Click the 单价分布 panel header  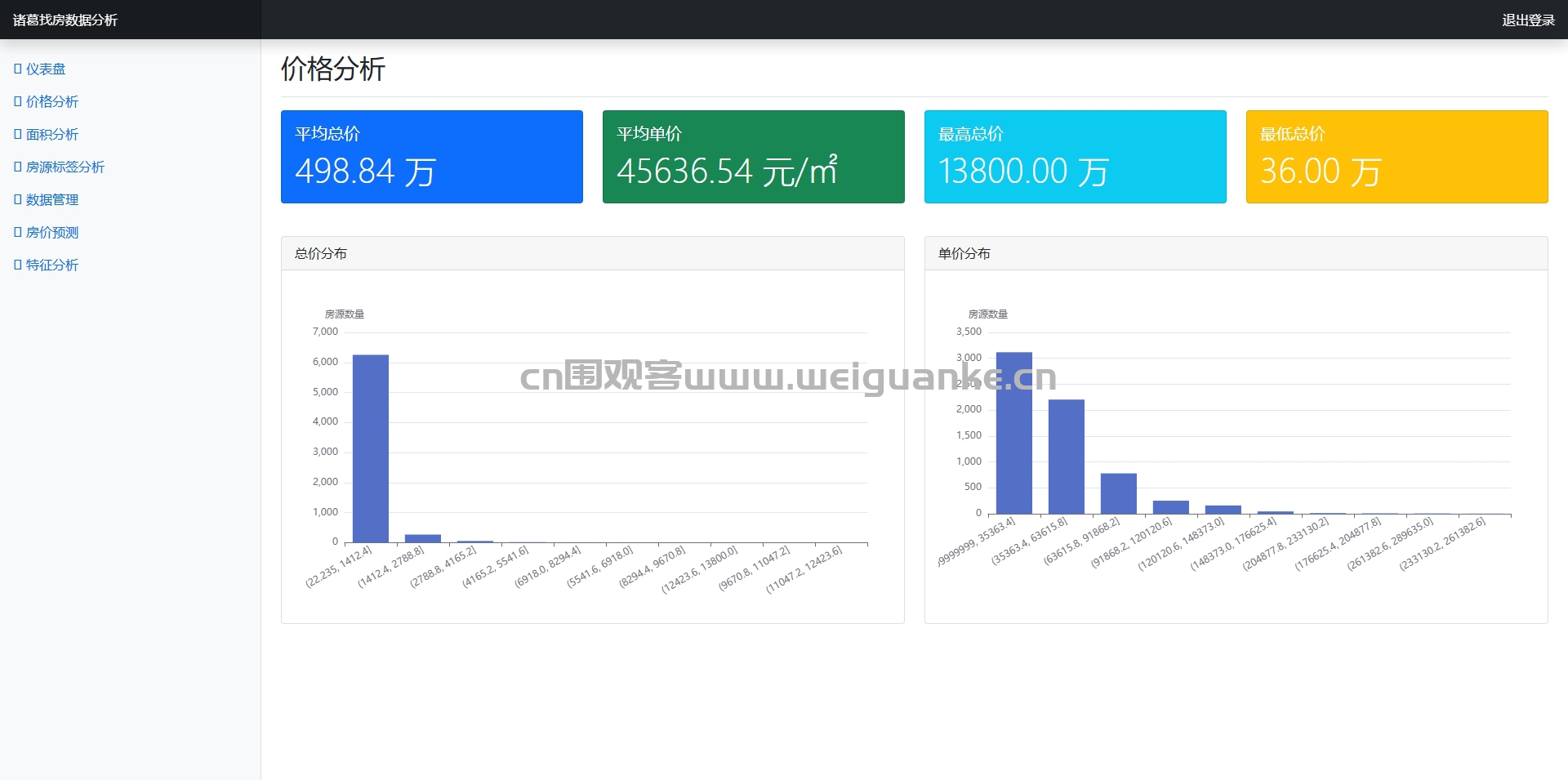pyautogui.click(x=1236, y=253)
